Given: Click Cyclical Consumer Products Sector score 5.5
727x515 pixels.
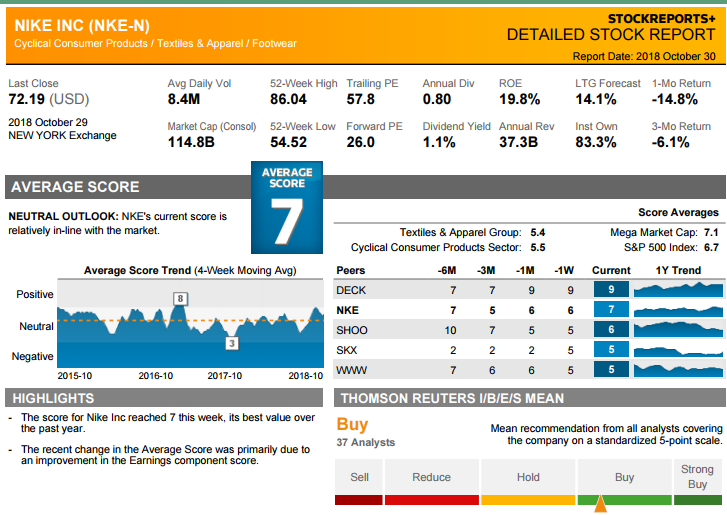Looking at the screenshot, I should 538,248.
